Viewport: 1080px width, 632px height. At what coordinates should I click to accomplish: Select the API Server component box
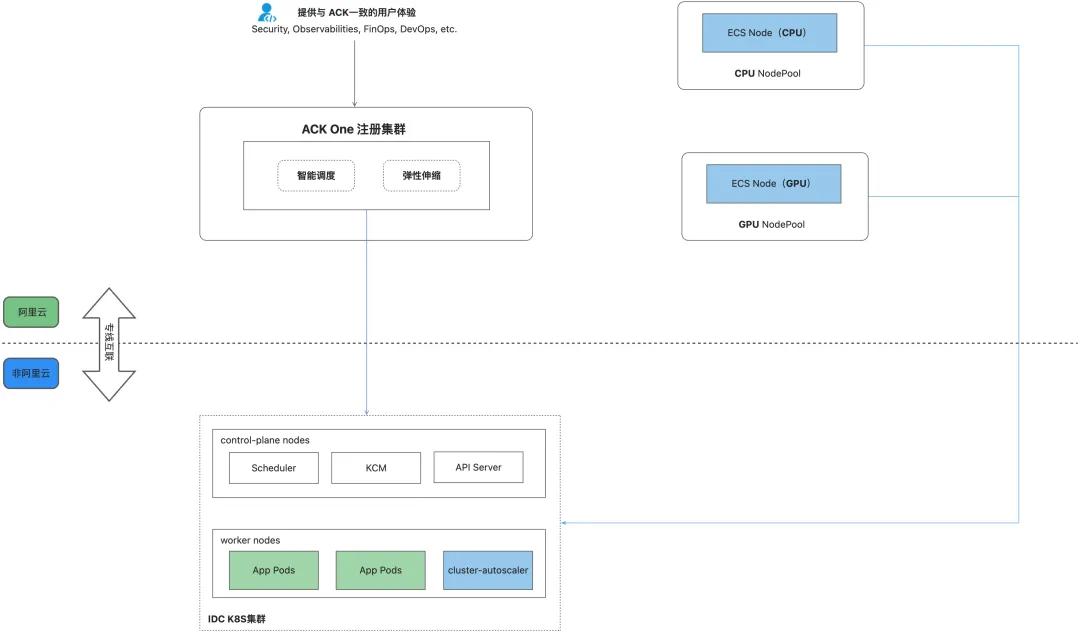click(x=478, y=467)
